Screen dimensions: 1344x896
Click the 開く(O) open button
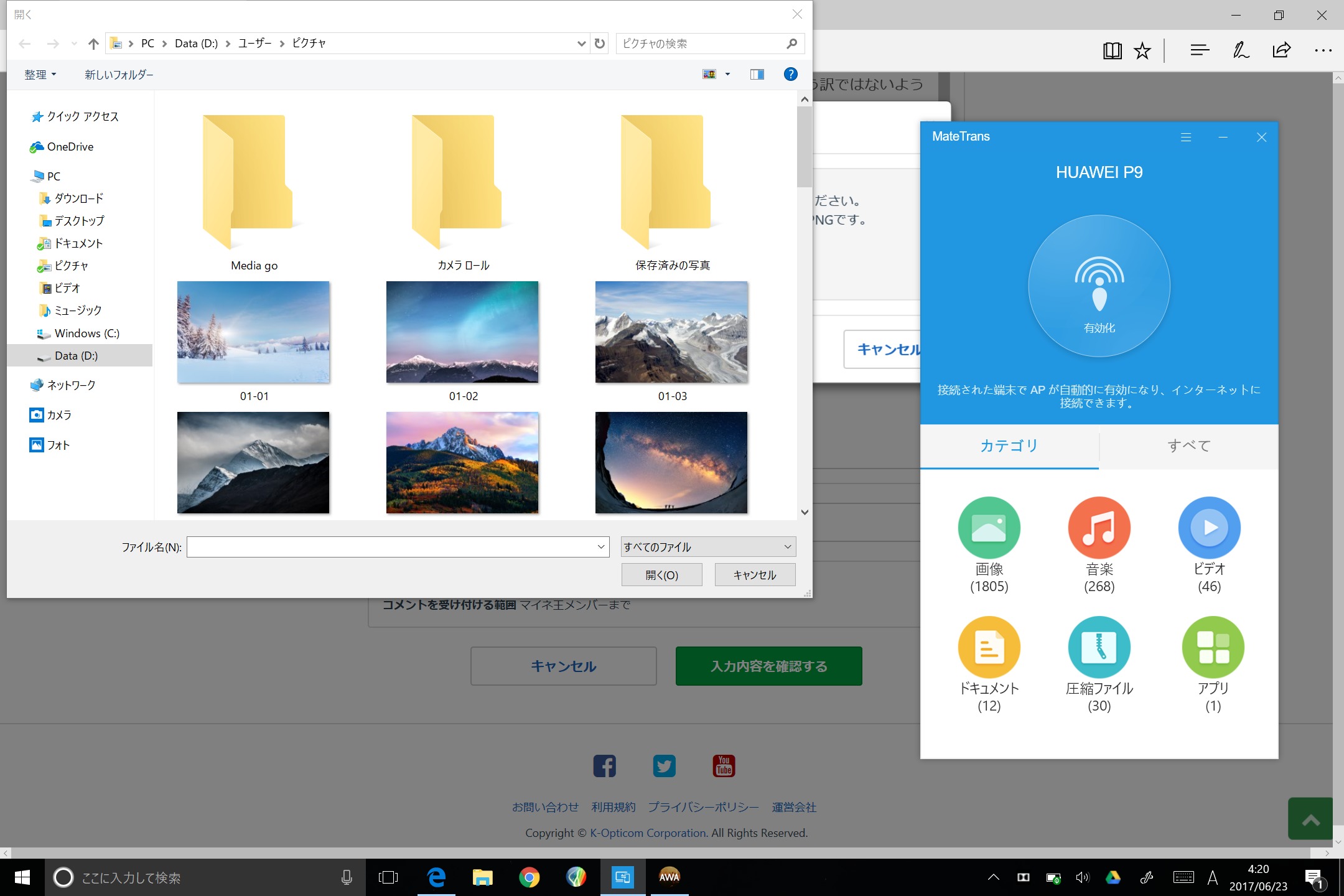pos(661,575)
